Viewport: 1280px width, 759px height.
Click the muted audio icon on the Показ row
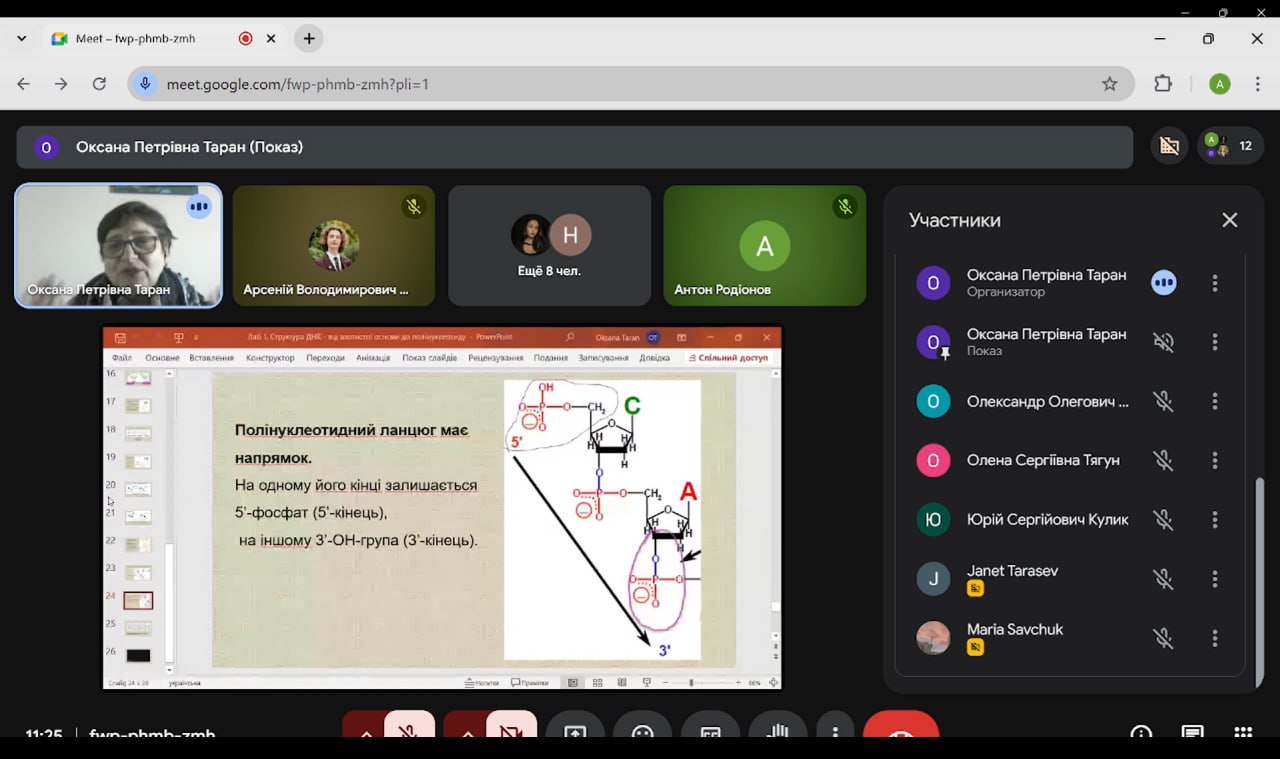(x=1163, y=342)
